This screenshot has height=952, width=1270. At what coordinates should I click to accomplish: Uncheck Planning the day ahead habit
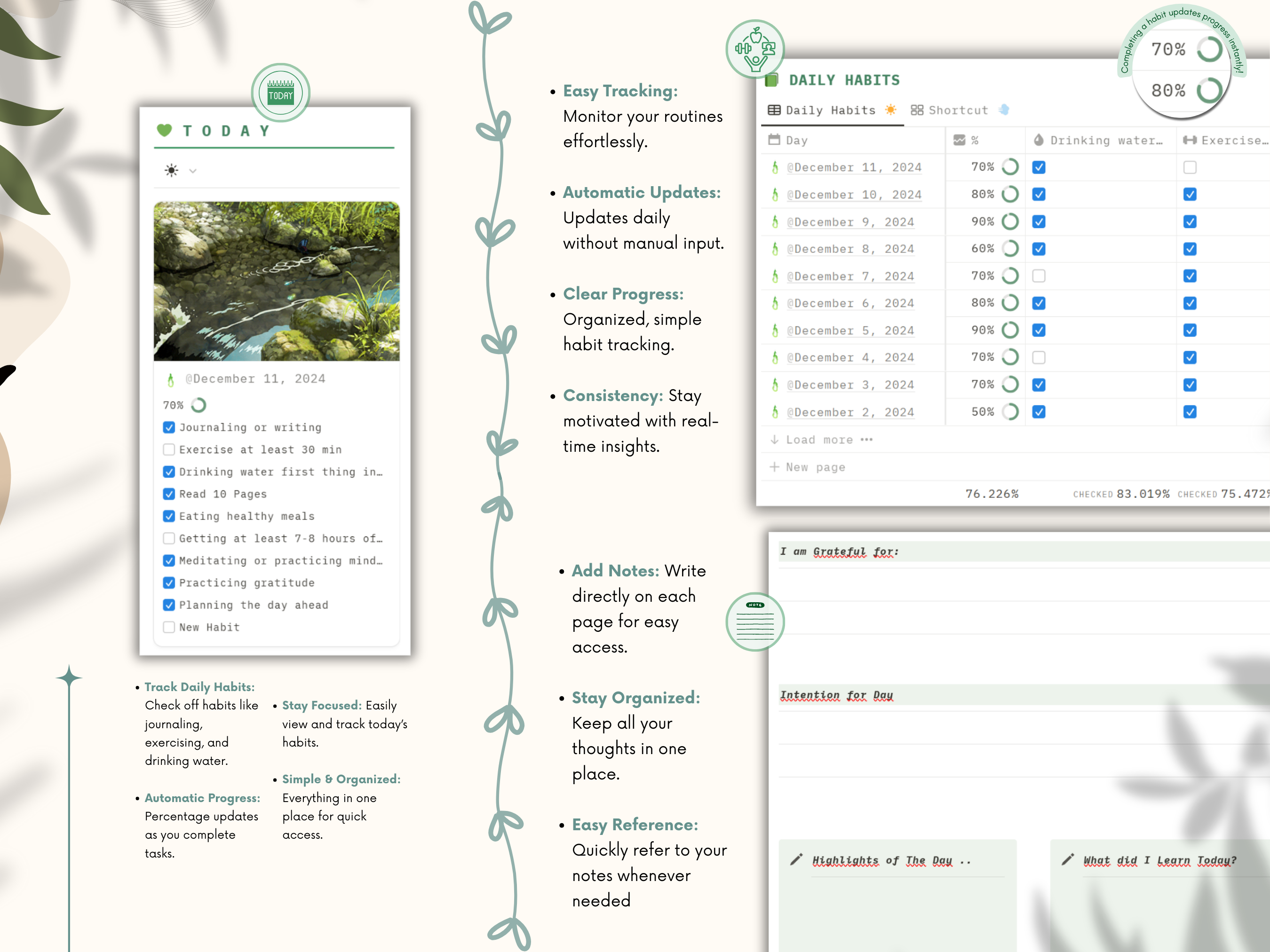point(169,605)
